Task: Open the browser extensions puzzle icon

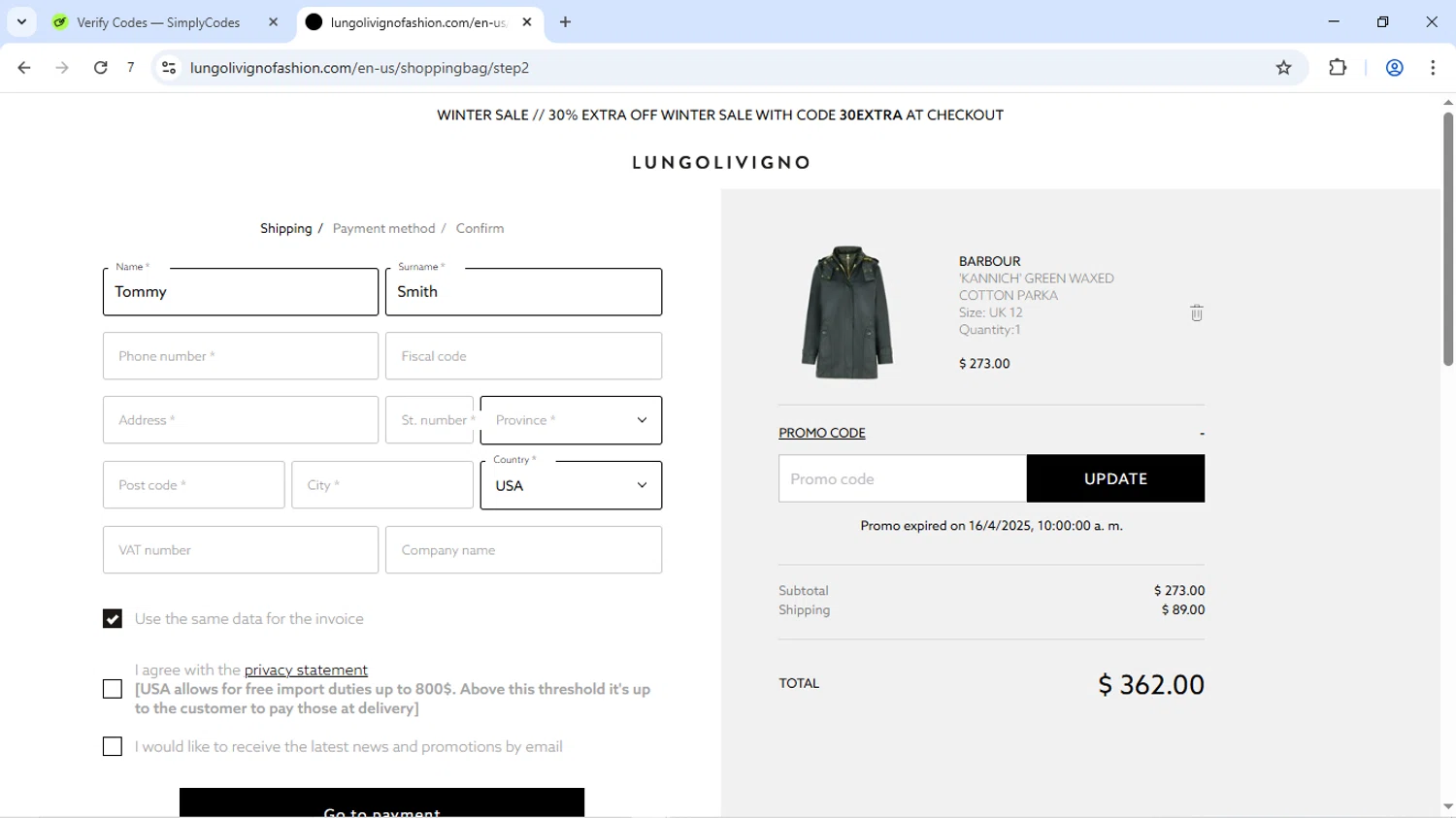Action: click(x=1338, y=68)
